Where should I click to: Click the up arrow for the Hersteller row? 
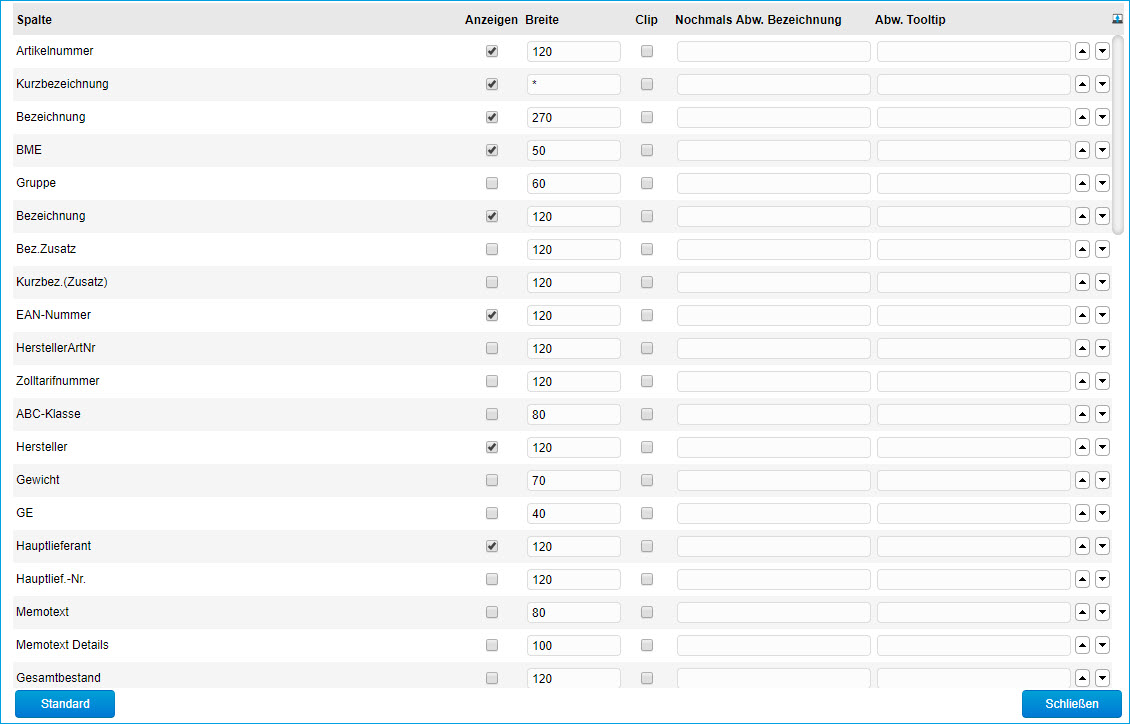click(x=1082, y=447)
